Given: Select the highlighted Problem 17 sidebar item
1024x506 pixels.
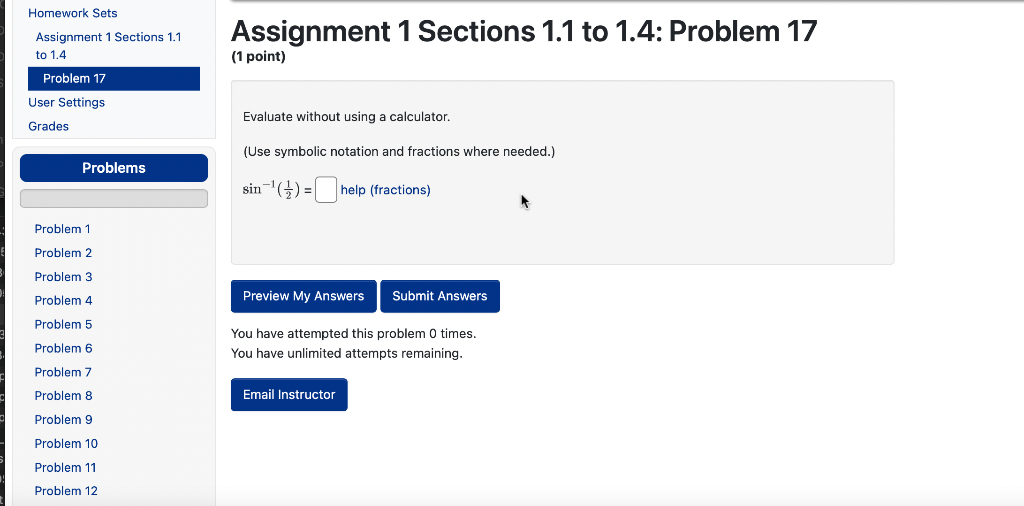Looking at the screenshot, I should coord(114,78).
